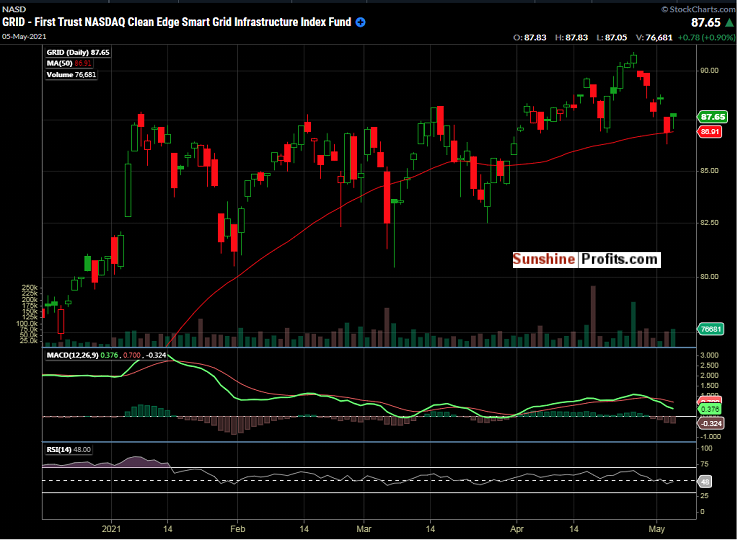Viewport: 738px width, 540px height.
Task: Click the chart title GRID - First Trust fund name
Action: pyautogui.click(x=176, y=22)
